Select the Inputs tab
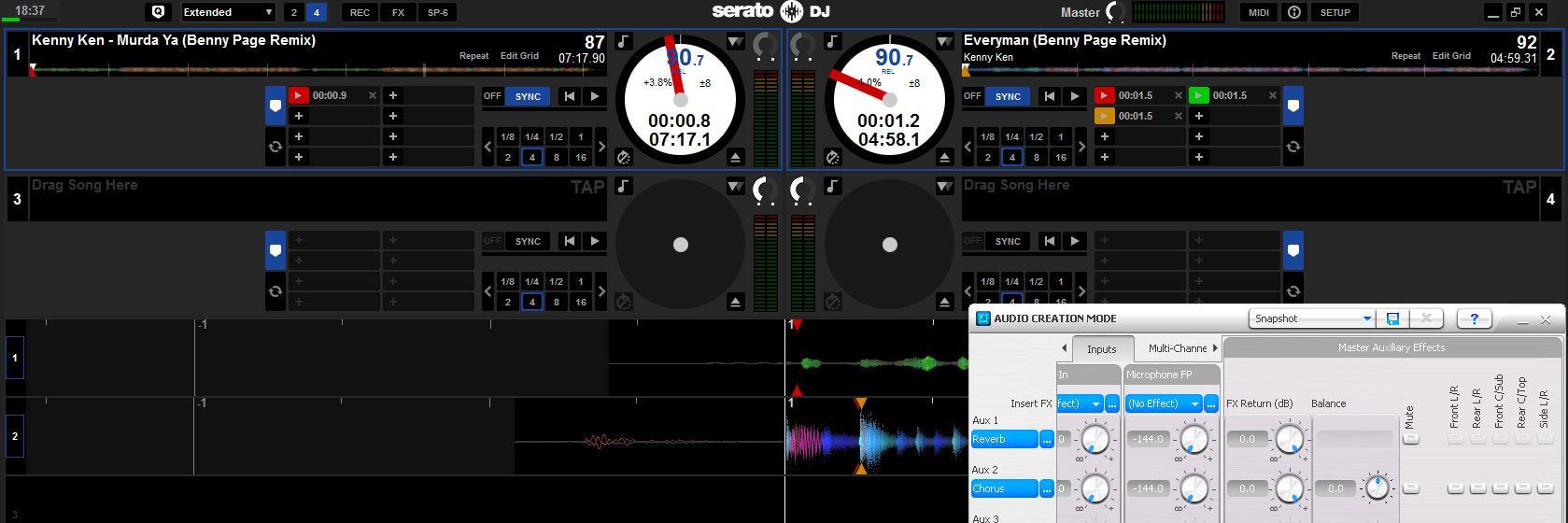Viewport: 1568px width, 523px height. pyautogui.click(x=1102, y=349)
